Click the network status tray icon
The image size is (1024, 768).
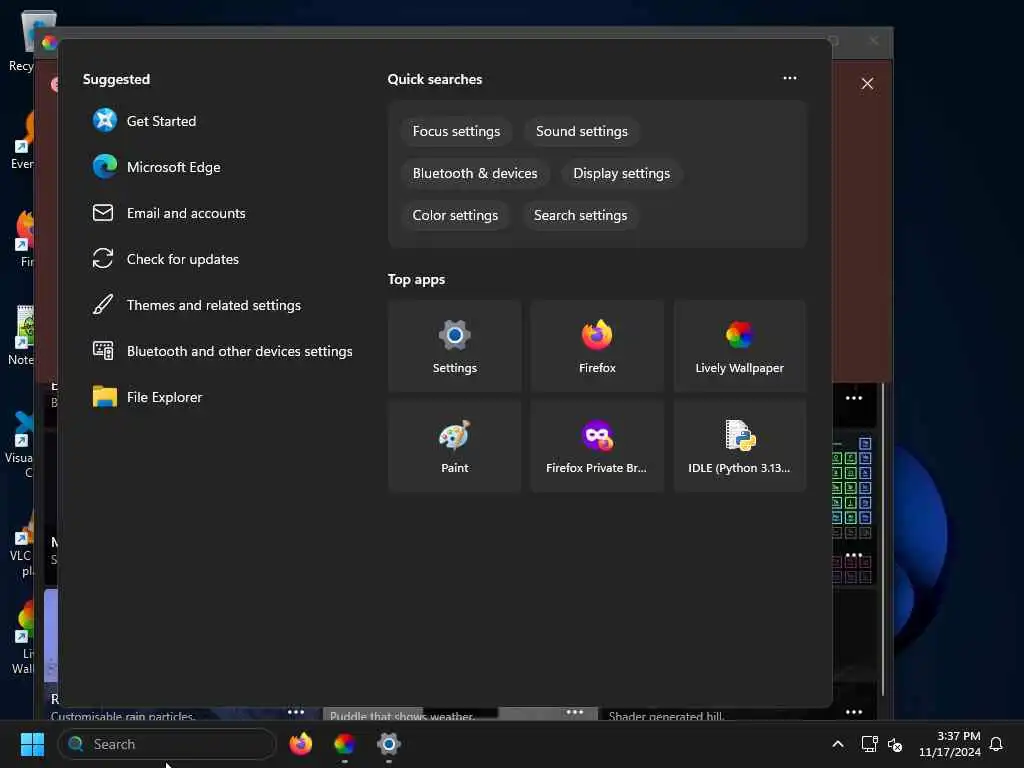[869, 744]
